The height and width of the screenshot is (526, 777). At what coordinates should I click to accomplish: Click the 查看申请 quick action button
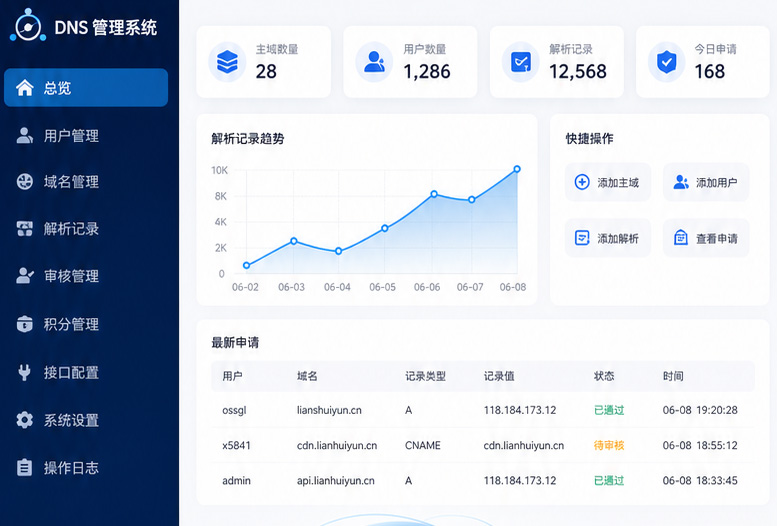(x=706, y=238)
